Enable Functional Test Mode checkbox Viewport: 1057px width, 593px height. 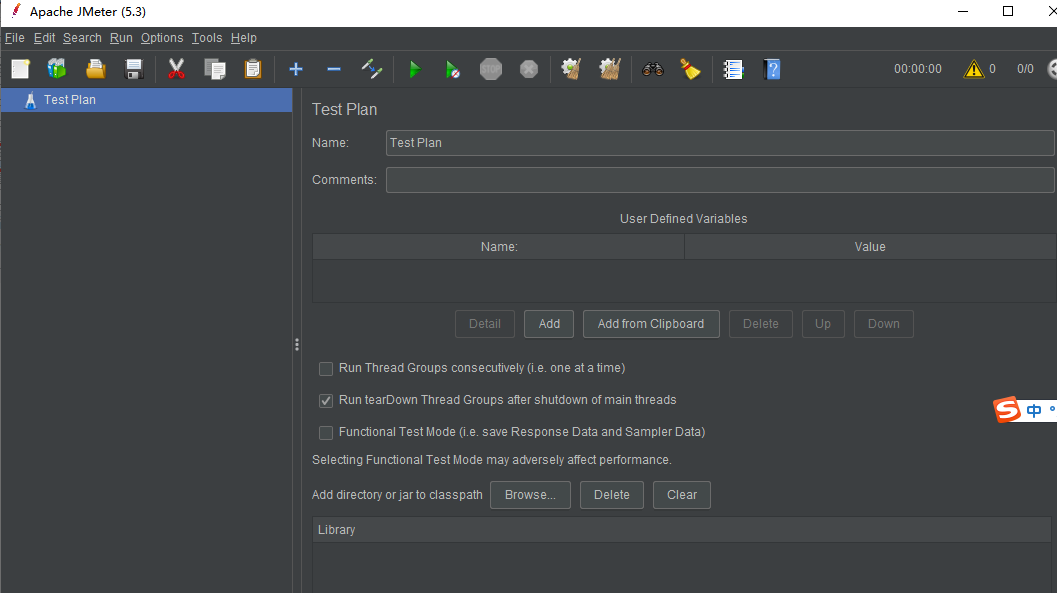click(326, 433)
